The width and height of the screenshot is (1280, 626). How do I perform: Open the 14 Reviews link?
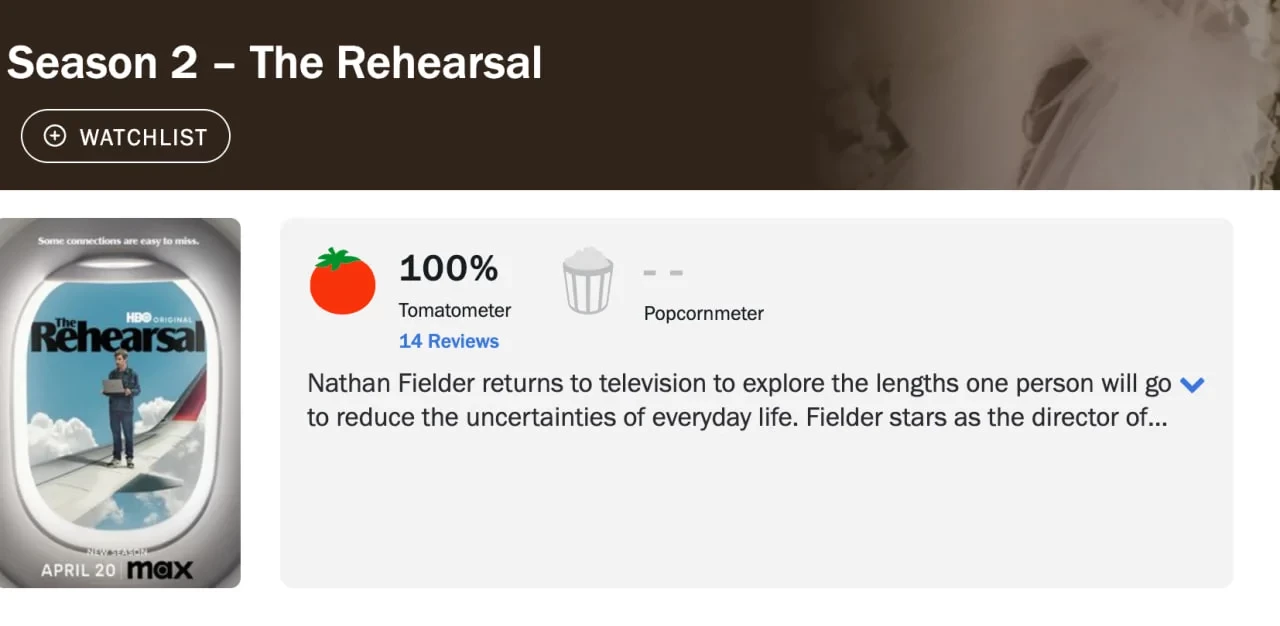(448, 341)
